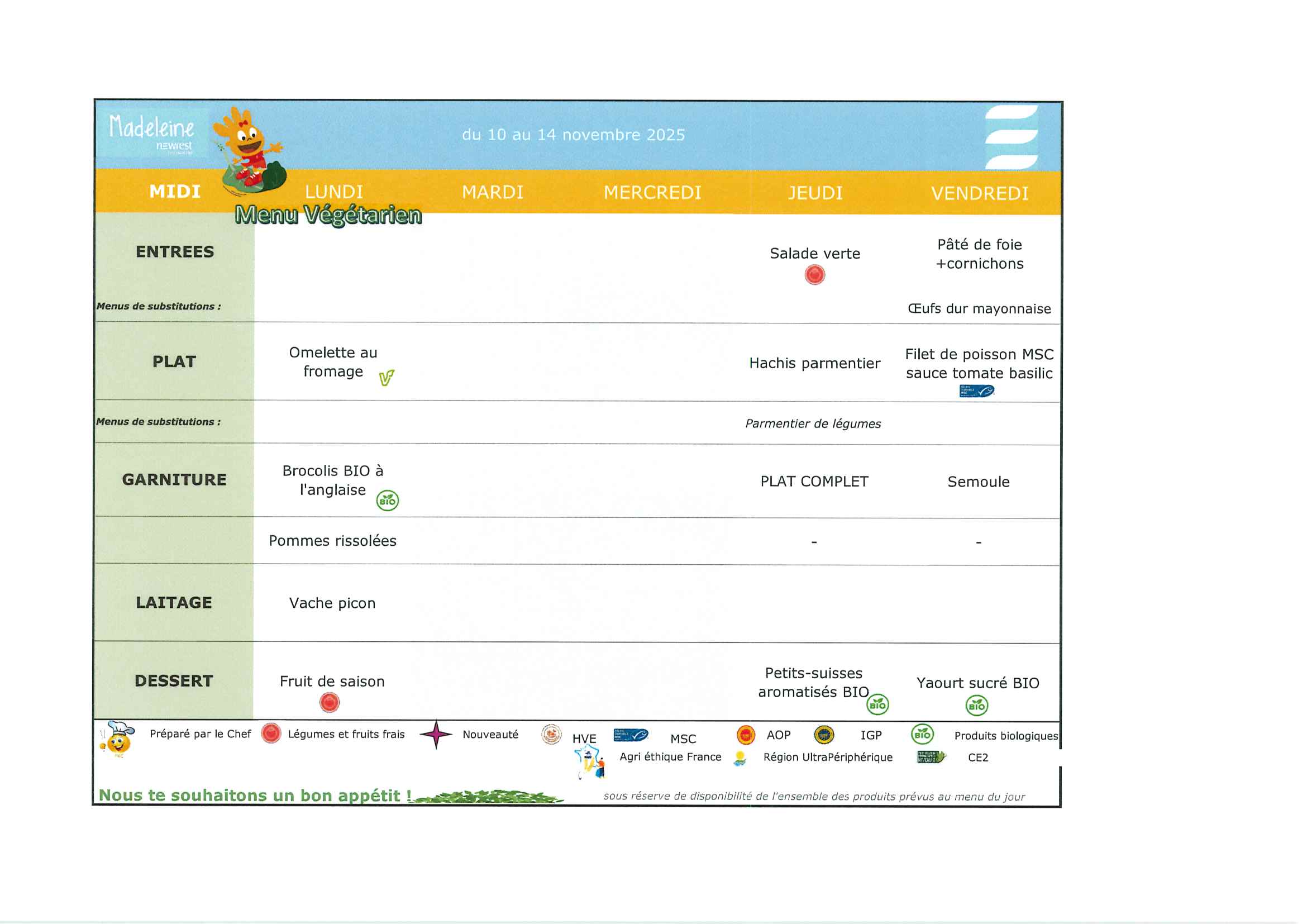Select the LUNDI column header
This screenshot has width=1307, height=924.
click(x=333, y=192)
